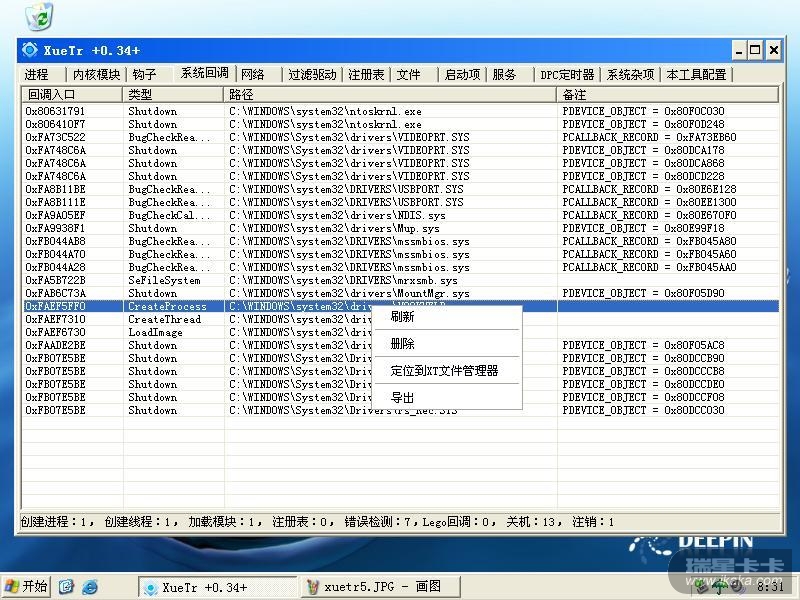
Task: Open the 进程 tab
Action: point(37,75)
